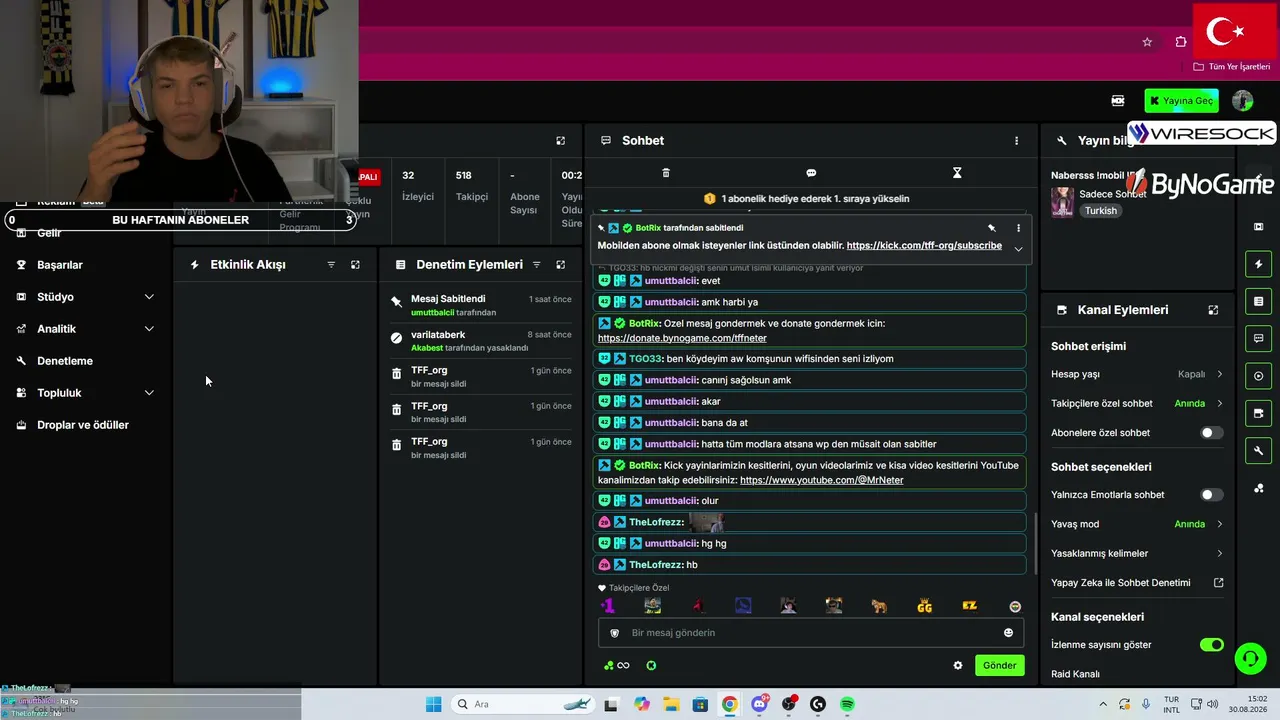1280x720 pixels.
Task: Select the tiger emote
Action: tap(879, 606)
